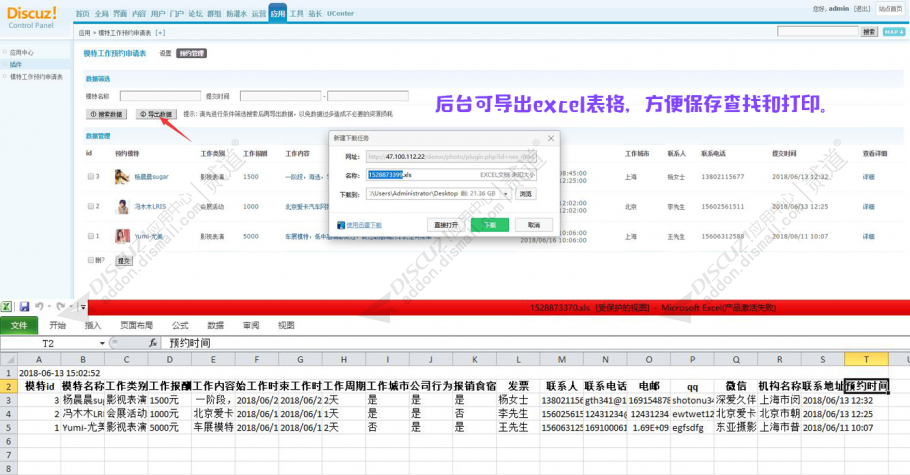Viewport: 910px width, 475px height.
Task: Click the Discuz! Control Panel logo
Action: [x=31, y=17]
